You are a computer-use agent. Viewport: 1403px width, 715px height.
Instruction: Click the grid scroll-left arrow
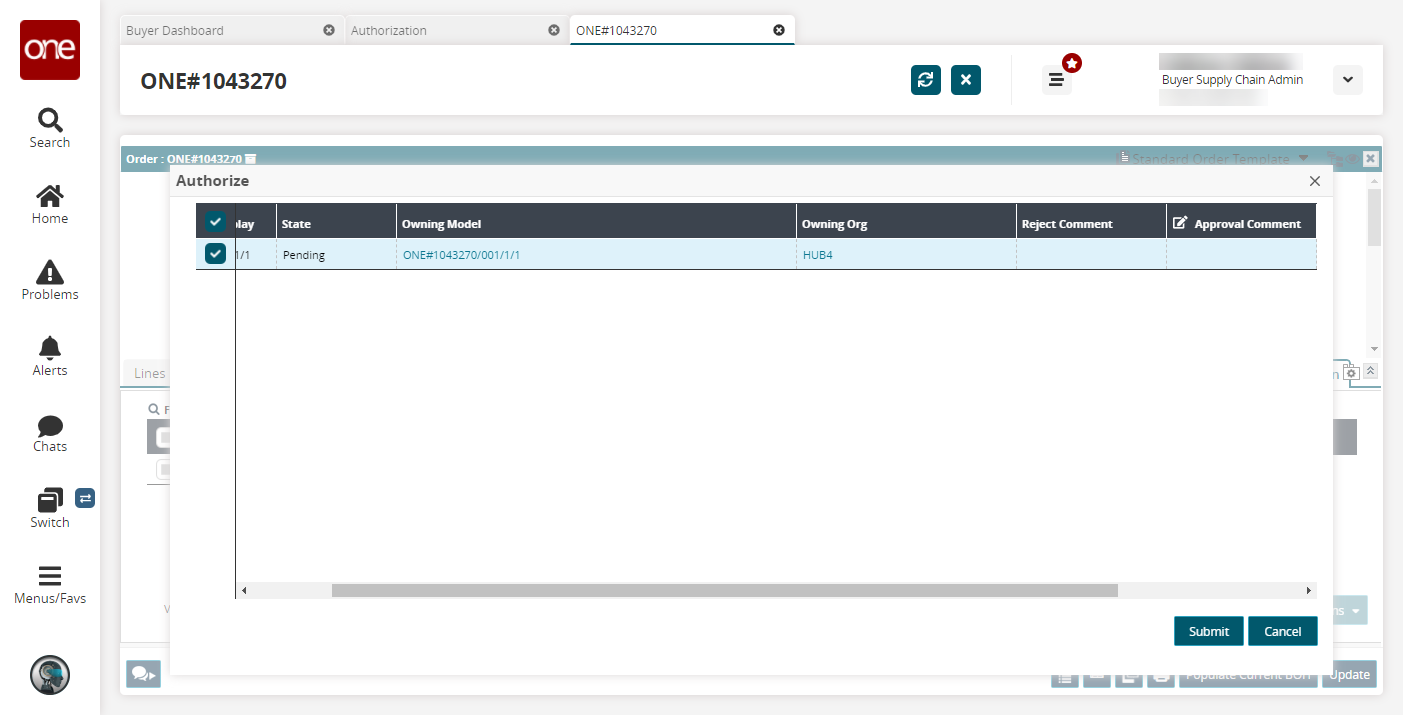(x=244, y=591)
